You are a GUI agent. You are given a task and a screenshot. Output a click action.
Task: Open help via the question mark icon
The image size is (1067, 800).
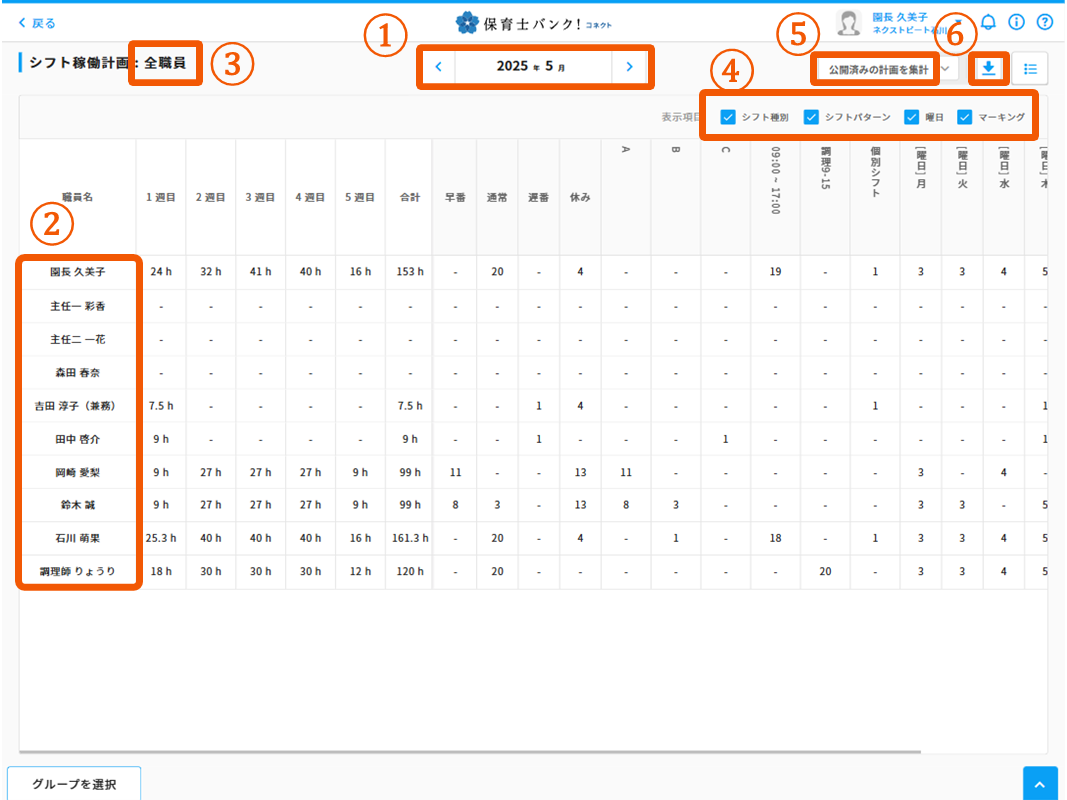coord(1045,21)
